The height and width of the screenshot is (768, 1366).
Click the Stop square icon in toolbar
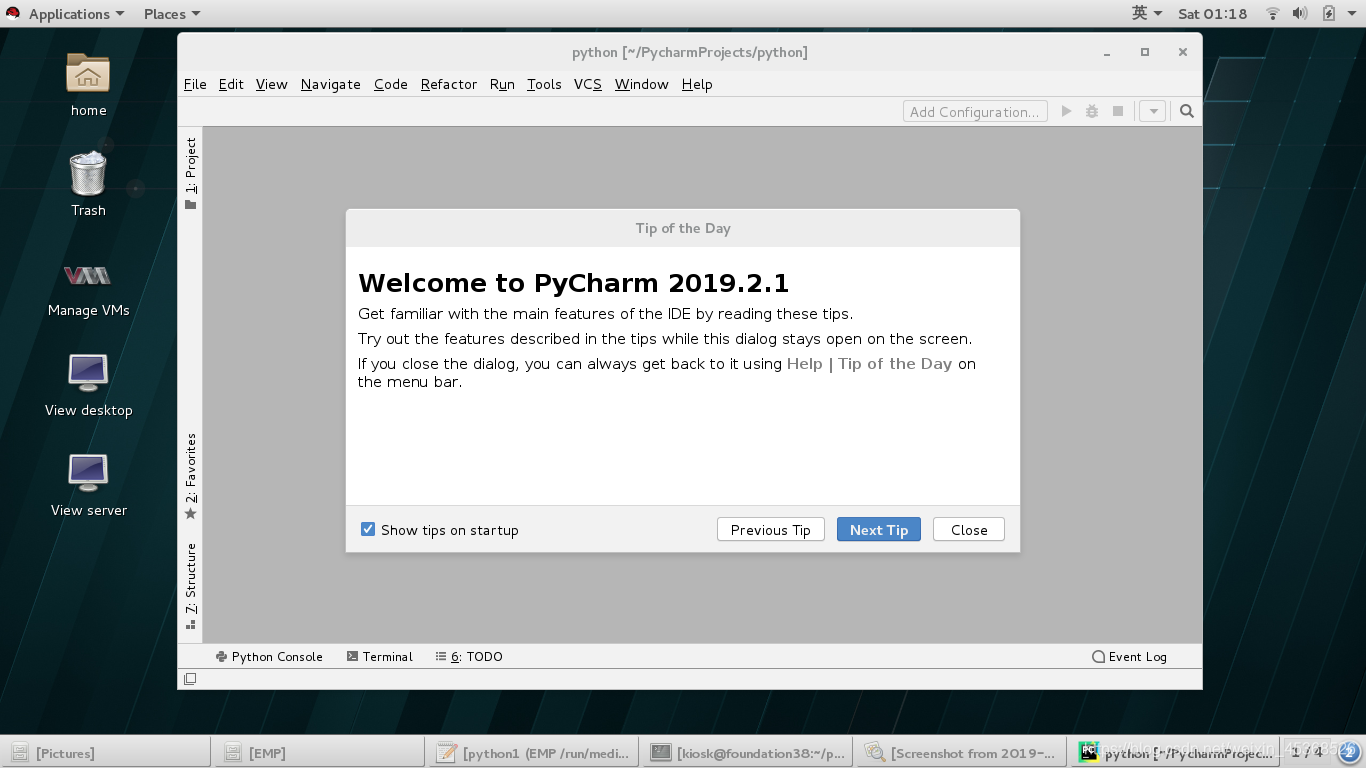(1118, 111)
